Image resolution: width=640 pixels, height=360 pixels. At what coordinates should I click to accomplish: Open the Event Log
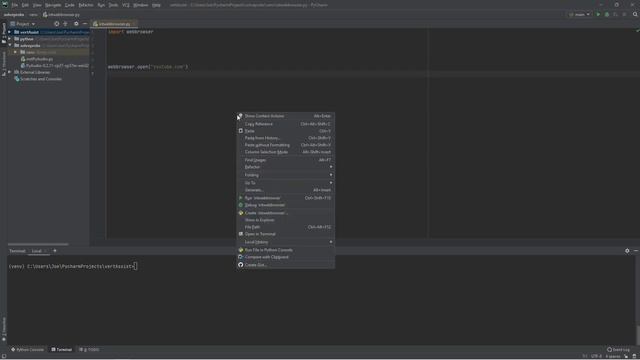coord(618,349)
